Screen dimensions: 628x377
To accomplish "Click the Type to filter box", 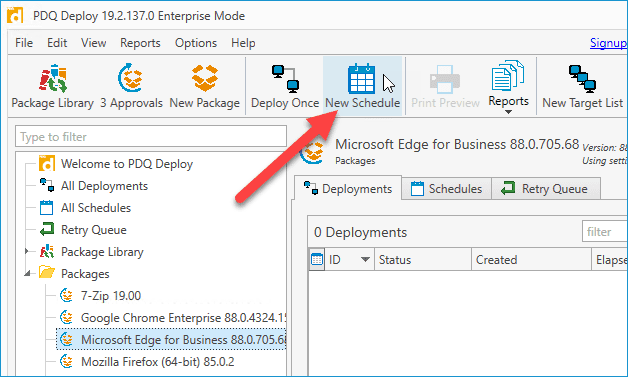I will (x=151, y=137).
